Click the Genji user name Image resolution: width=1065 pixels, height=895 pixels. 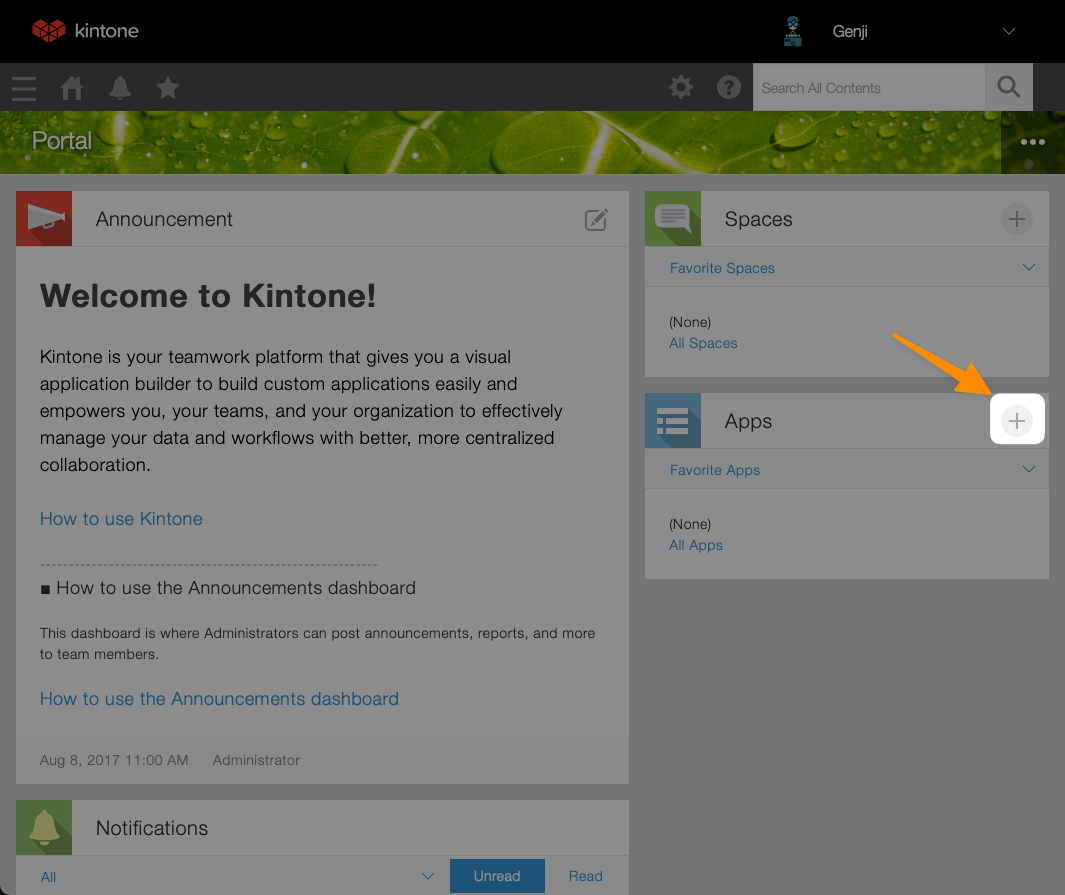coord(850,31)
